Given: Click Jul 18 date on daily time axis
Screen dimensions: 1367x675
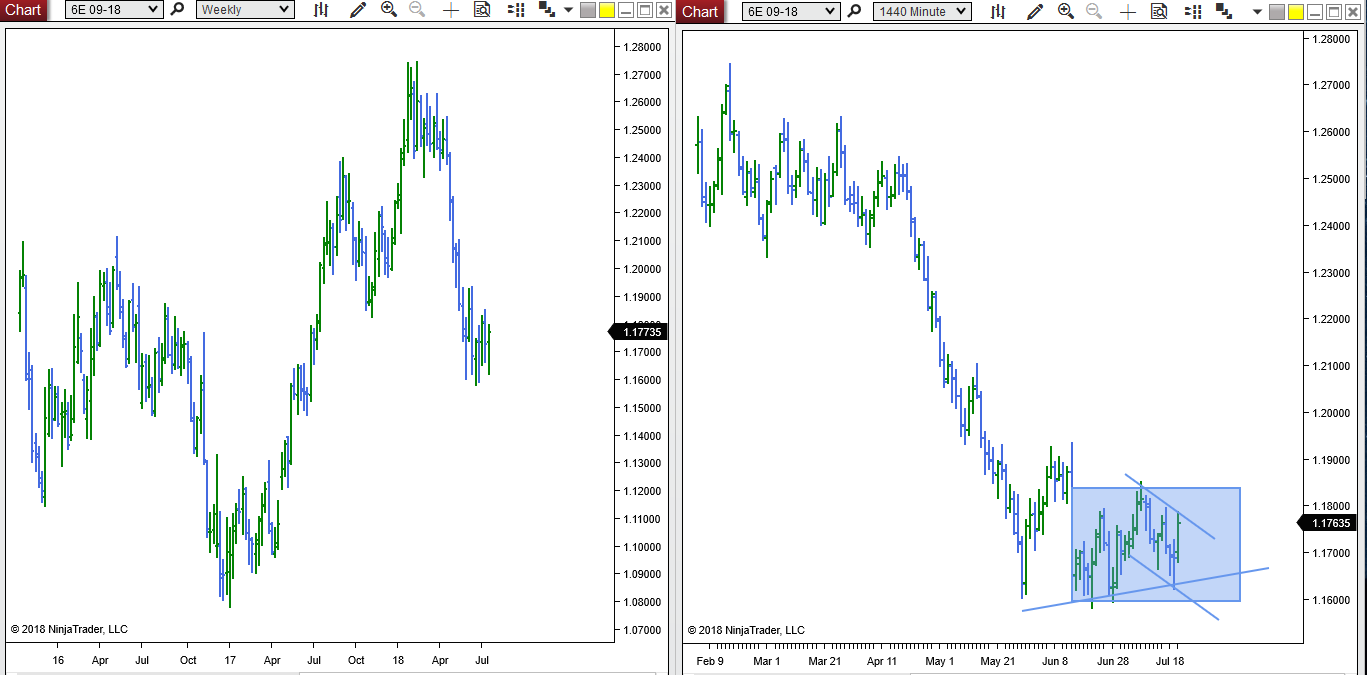Looking at the screenshot, I should click(1171, 661).
